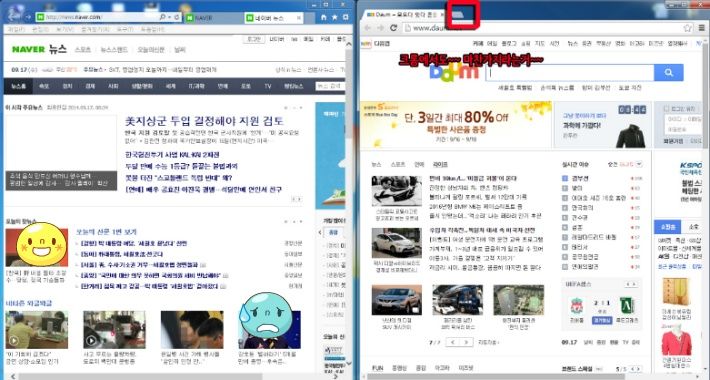Screen dimensions: 710x380
Task: Click the Chrome forward arrow
Action: 380,28
